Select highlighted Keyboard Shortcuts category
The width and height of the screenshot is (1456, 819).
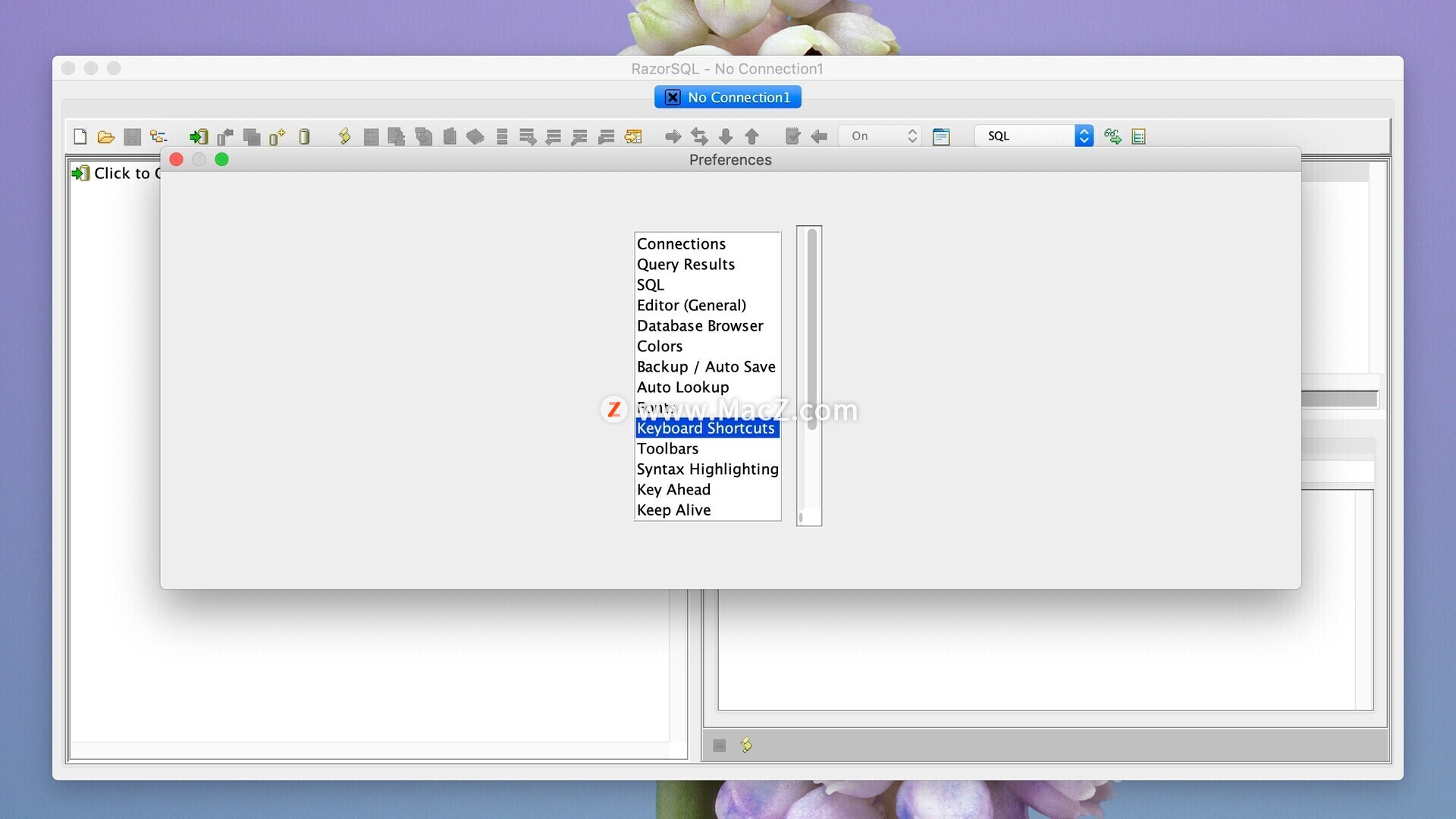708,428
